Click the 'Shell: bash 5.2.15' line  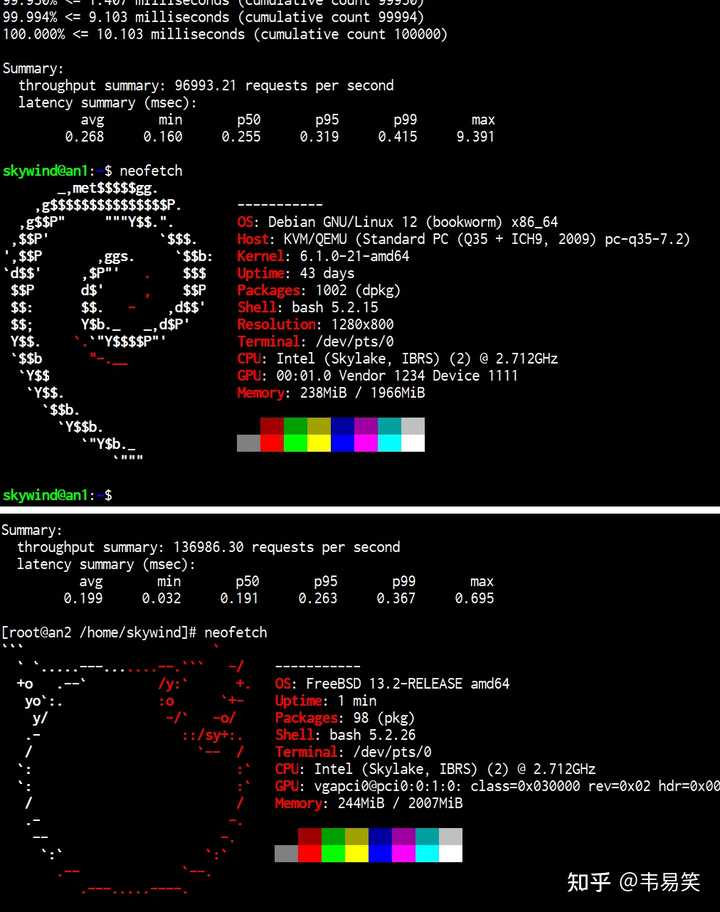308,307
